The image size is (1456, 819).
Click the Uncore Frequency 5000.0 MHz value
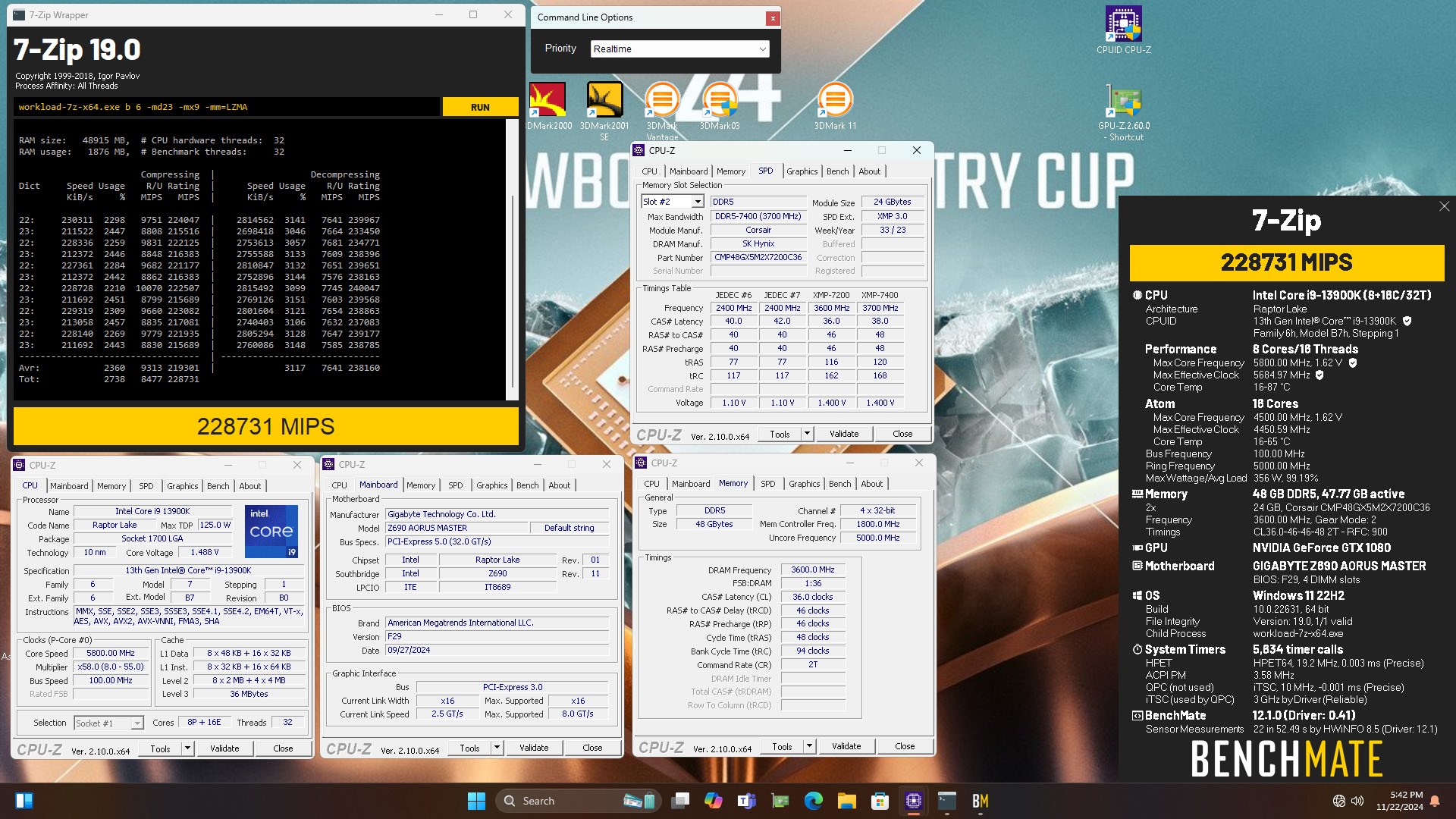click(877, 538)
